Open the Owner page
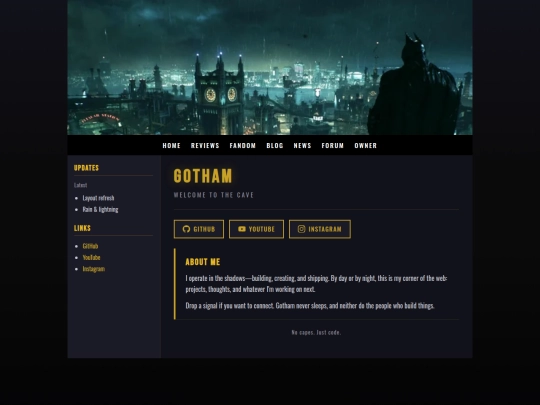 click(366, 146)
